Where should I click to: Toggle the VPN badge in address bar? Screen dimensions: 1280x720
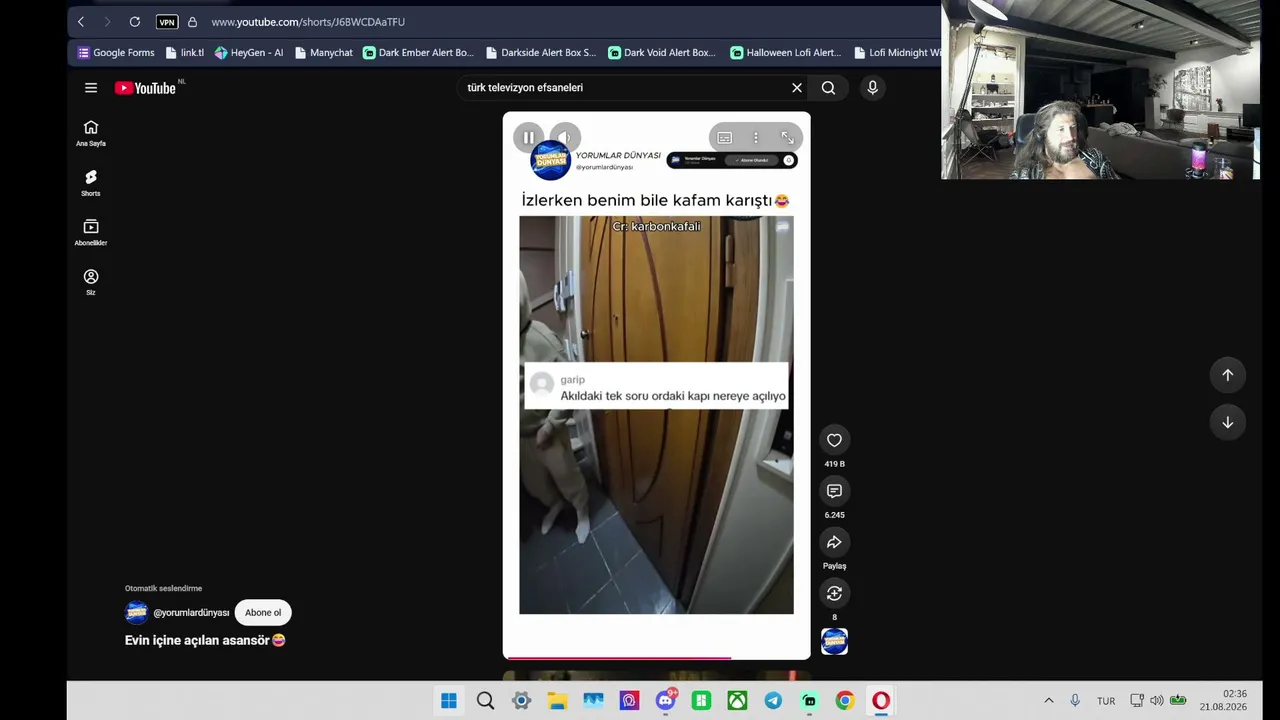(167, 22)
